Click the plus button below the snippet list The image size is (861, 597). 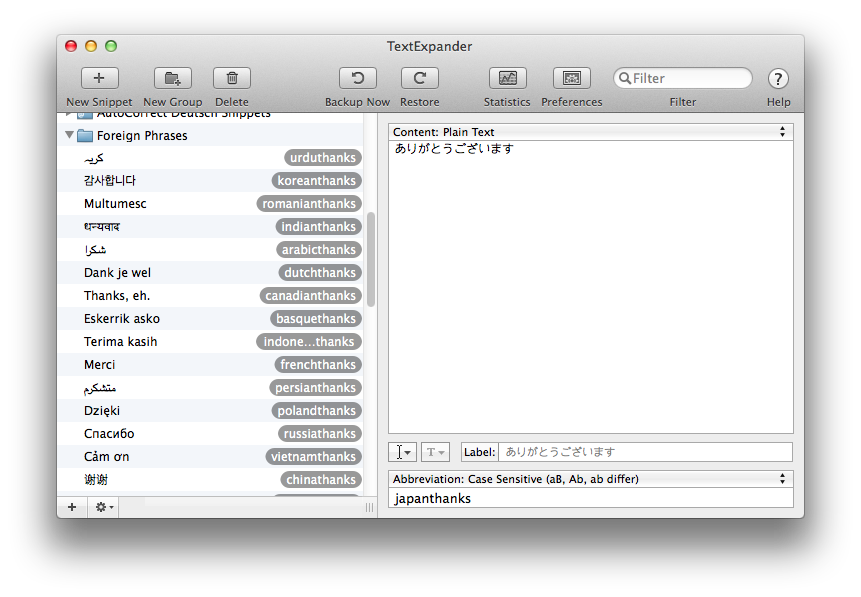pyautogui.click(x=71, y=507)
